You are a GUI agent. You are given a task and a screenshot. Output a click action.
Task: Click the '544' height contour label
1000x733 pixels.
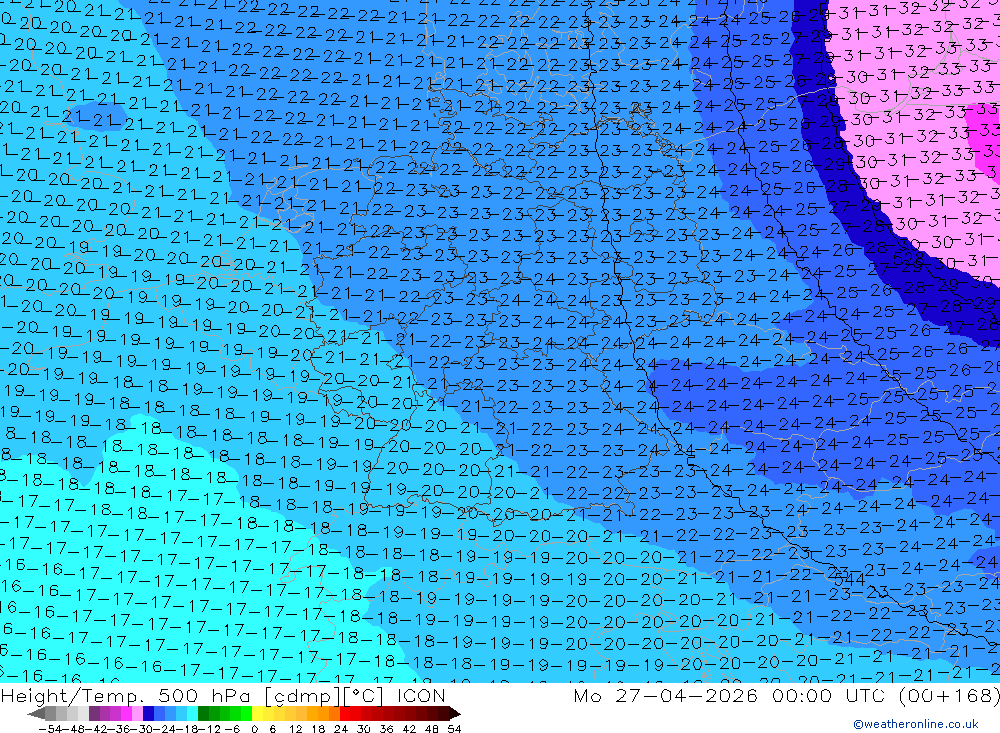(850, 580)
